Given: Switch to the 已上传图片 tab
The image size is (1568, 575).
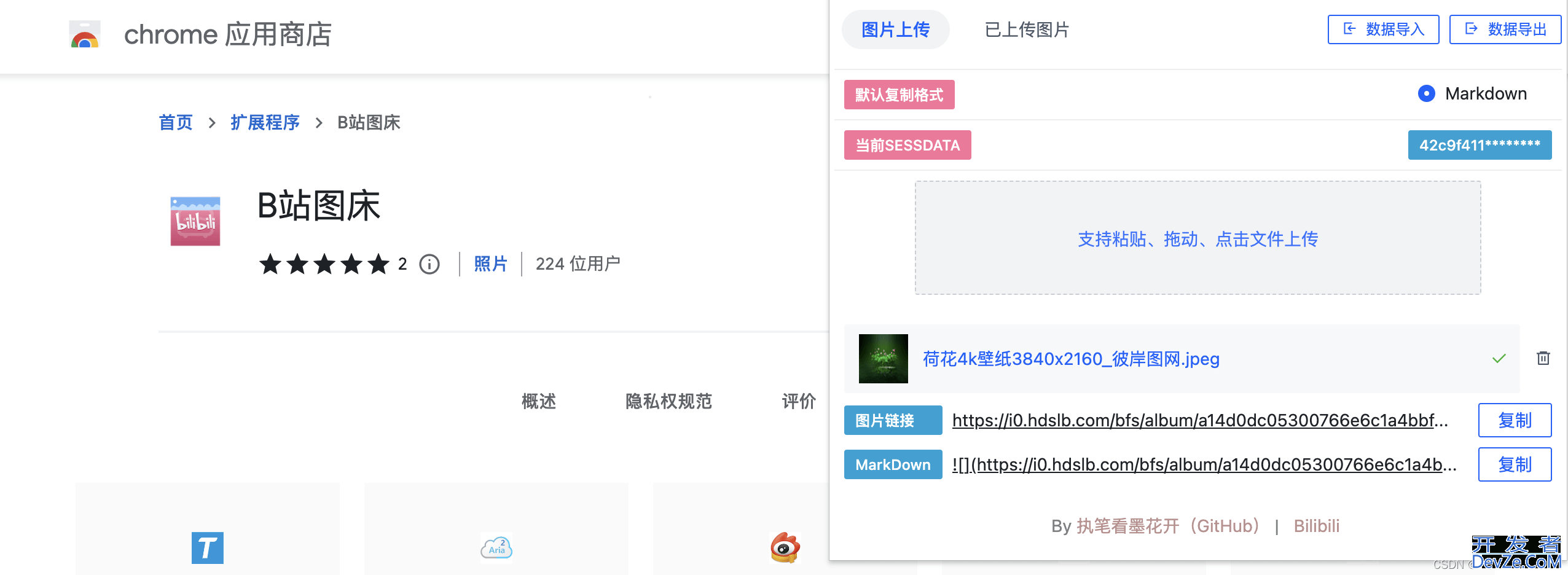Looking at the screenshot, I should [x=1027, y=29].
